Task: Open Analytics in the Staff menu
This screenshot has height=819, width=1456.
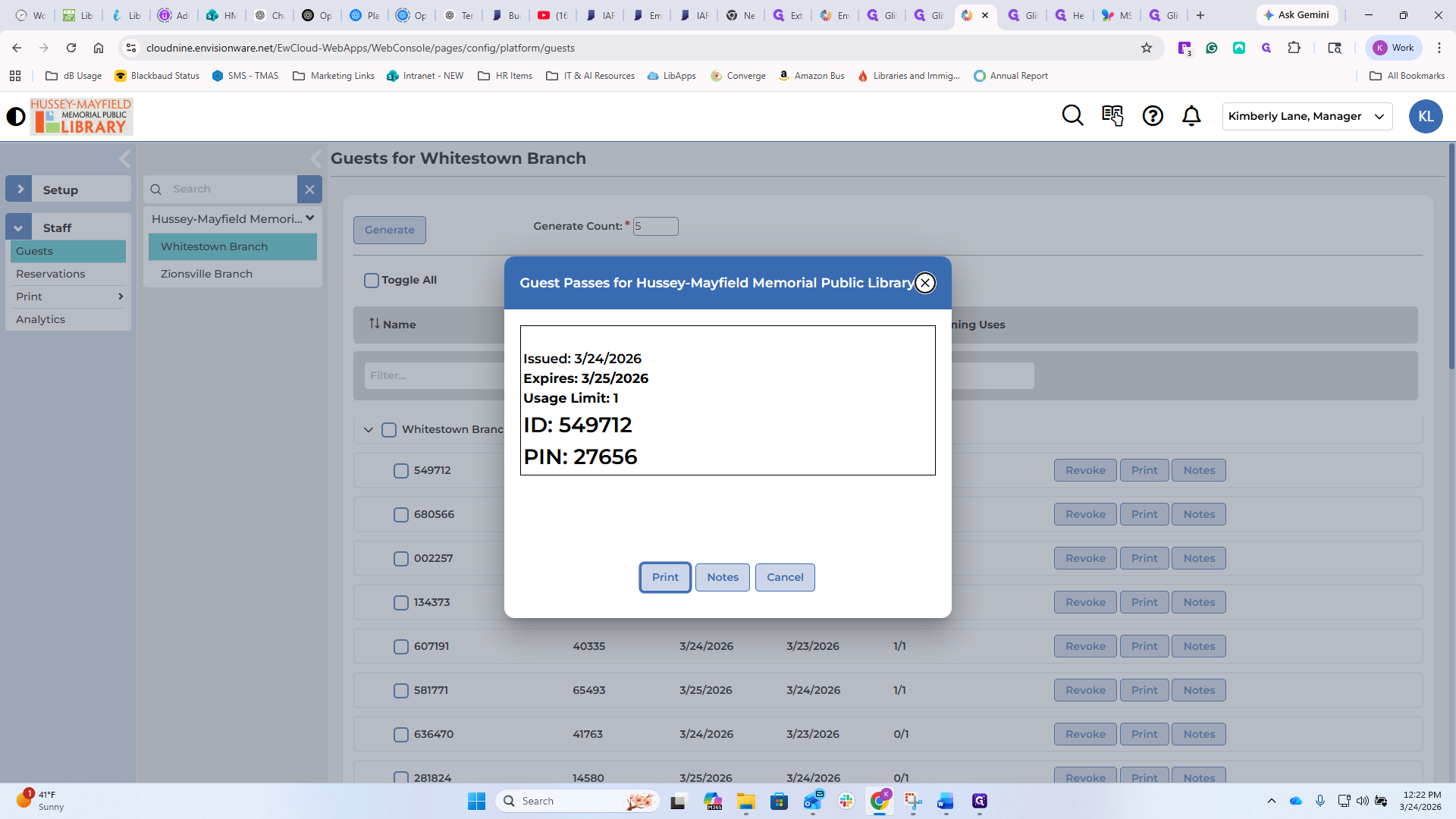Action: point(41,319)
